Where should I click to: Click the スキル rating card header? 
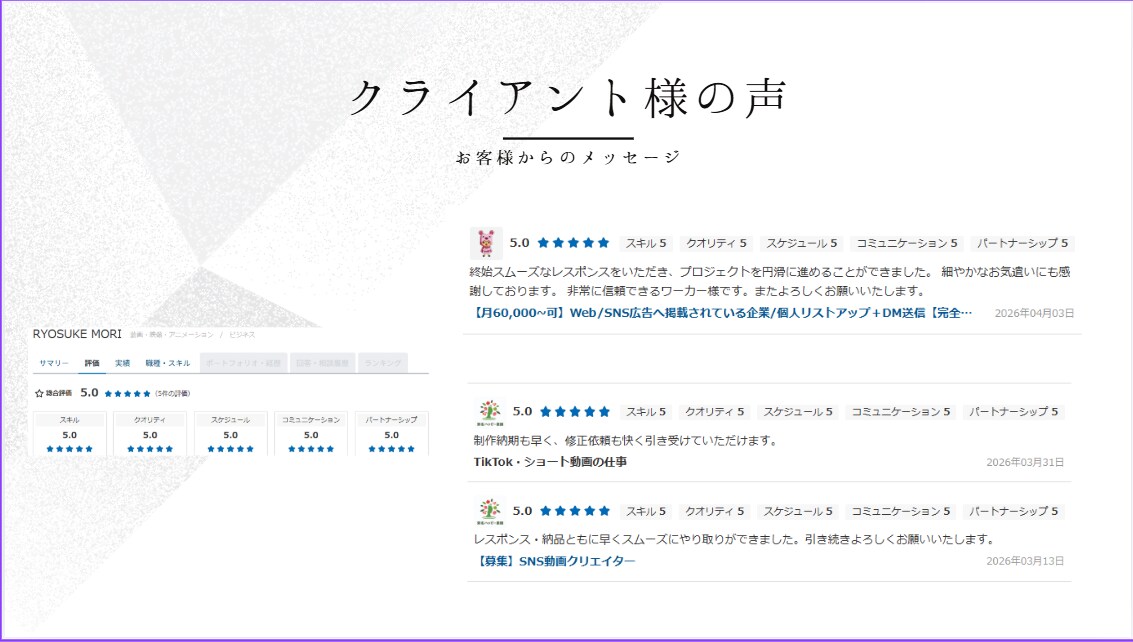click(x=70, y=420)
